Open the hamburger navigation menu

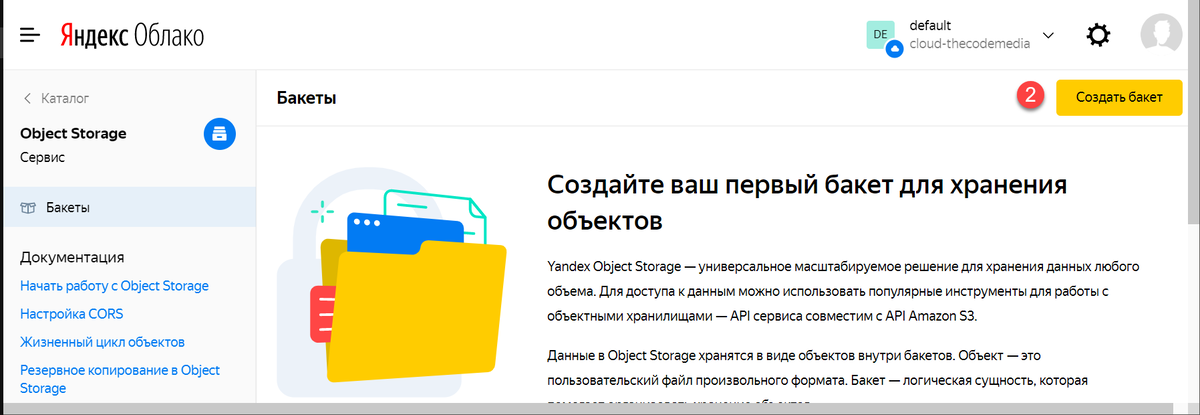pyautogui.click(x=30, y=35)
